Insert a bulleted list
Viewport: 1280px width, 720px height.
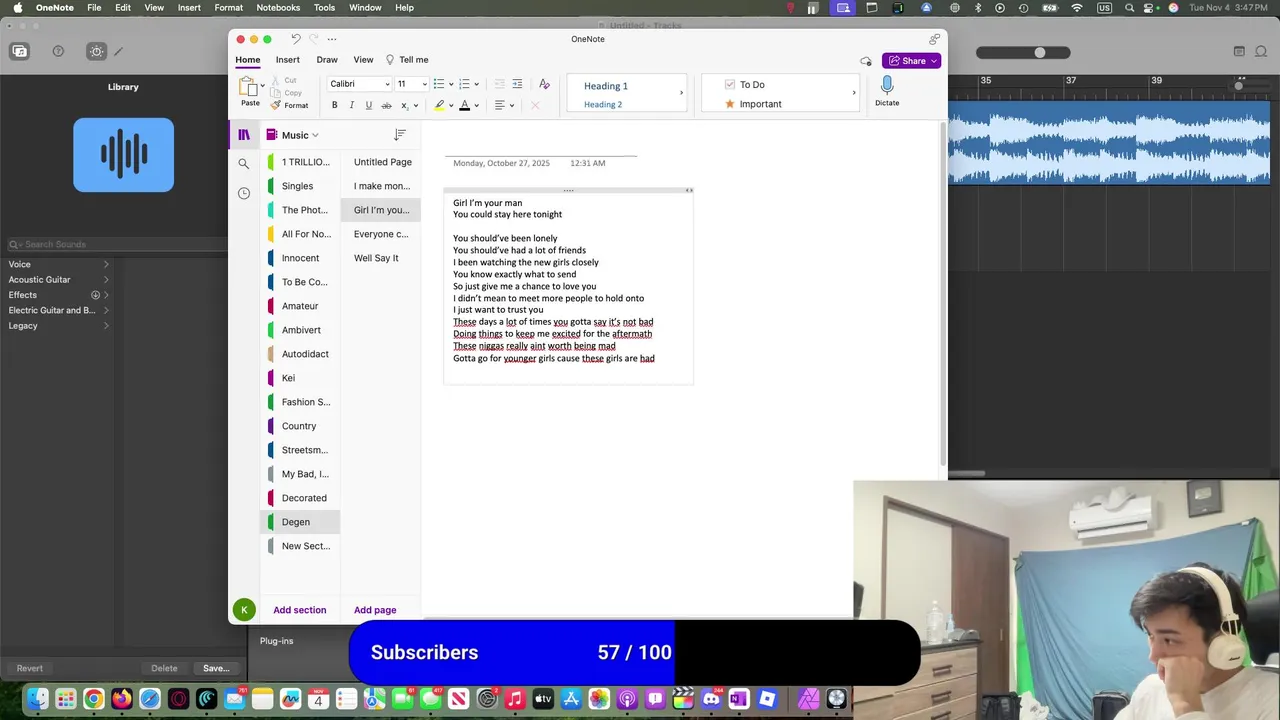point(438,84)
